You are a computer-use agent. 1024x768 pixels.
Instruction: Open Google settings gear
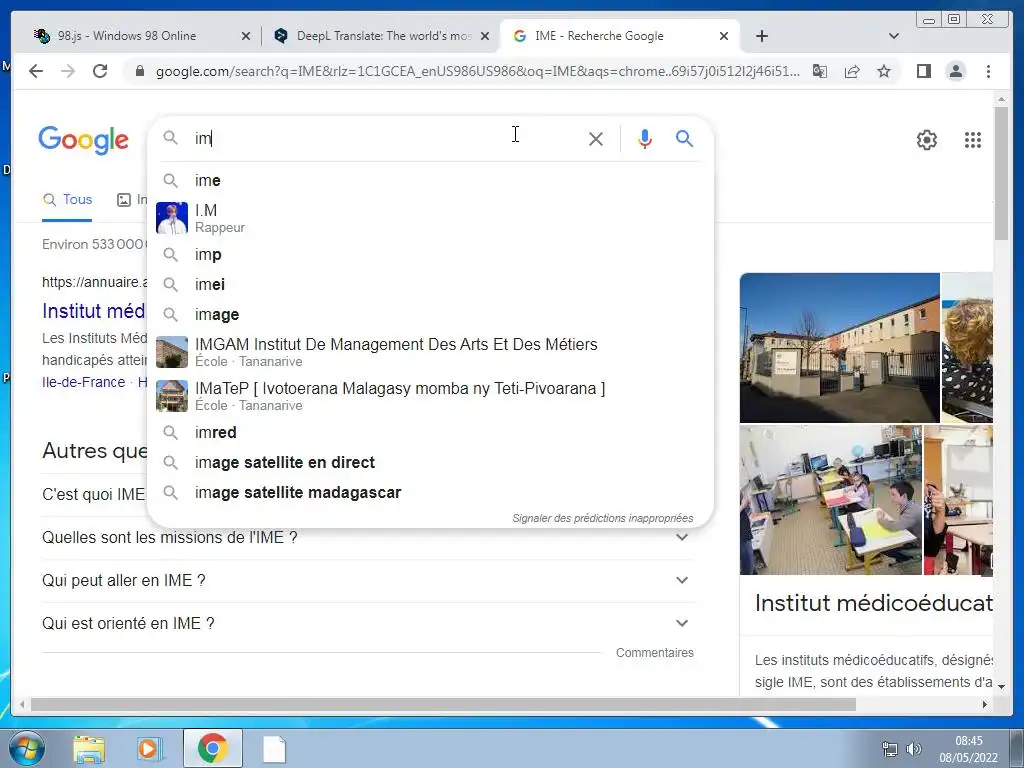coord(927,140)
